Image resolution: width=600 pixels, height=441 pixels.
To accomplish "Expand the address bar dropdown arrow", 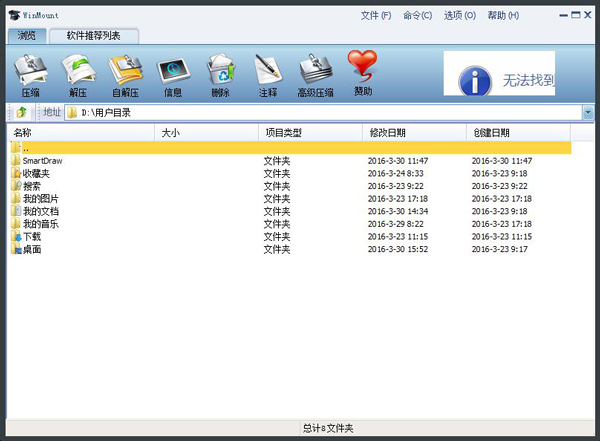I will 588,113.
